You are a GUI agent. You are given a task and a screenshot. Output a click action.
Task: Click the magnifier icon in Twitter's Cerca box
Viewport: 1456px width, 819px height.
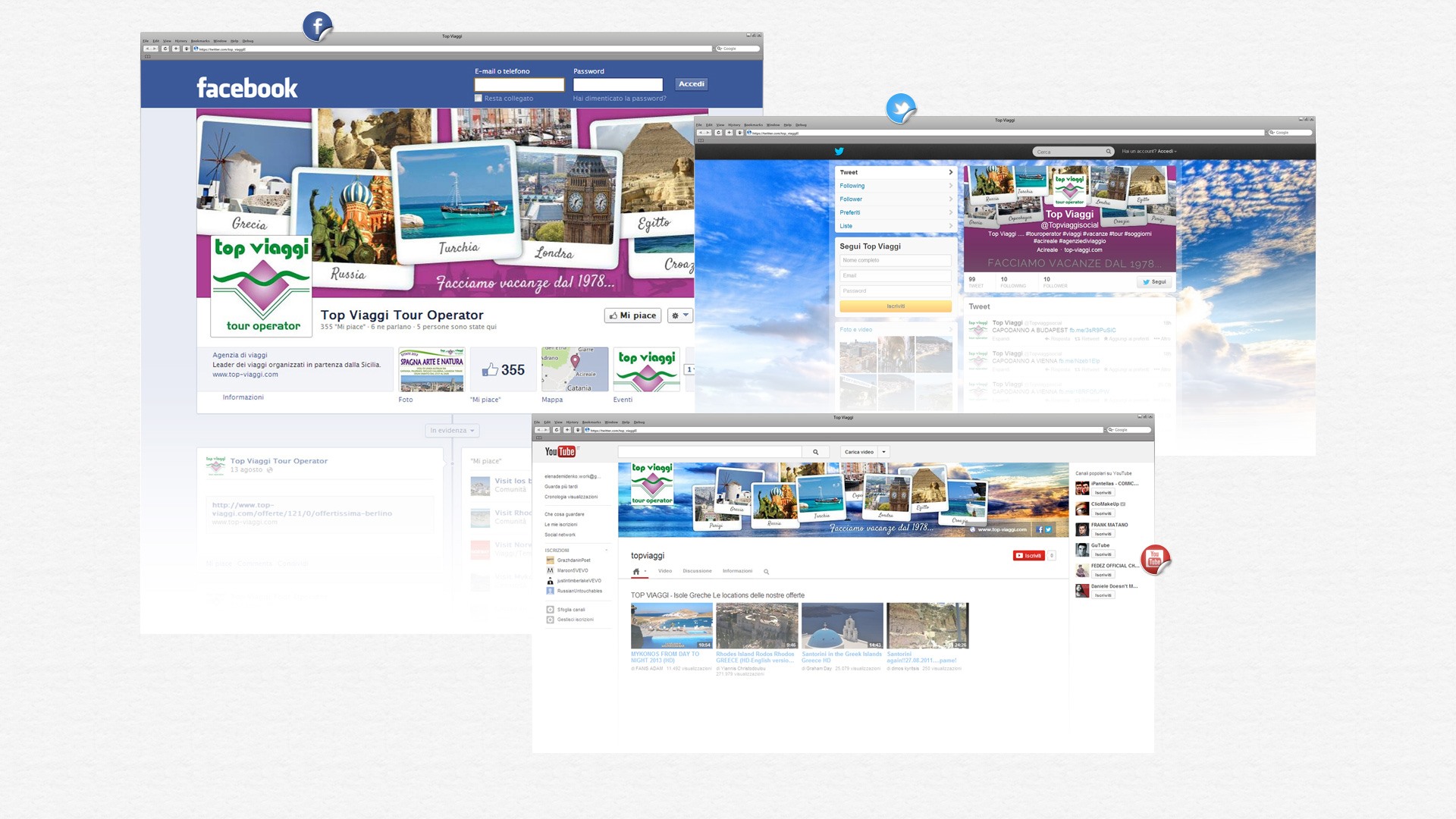point(1109,152)
